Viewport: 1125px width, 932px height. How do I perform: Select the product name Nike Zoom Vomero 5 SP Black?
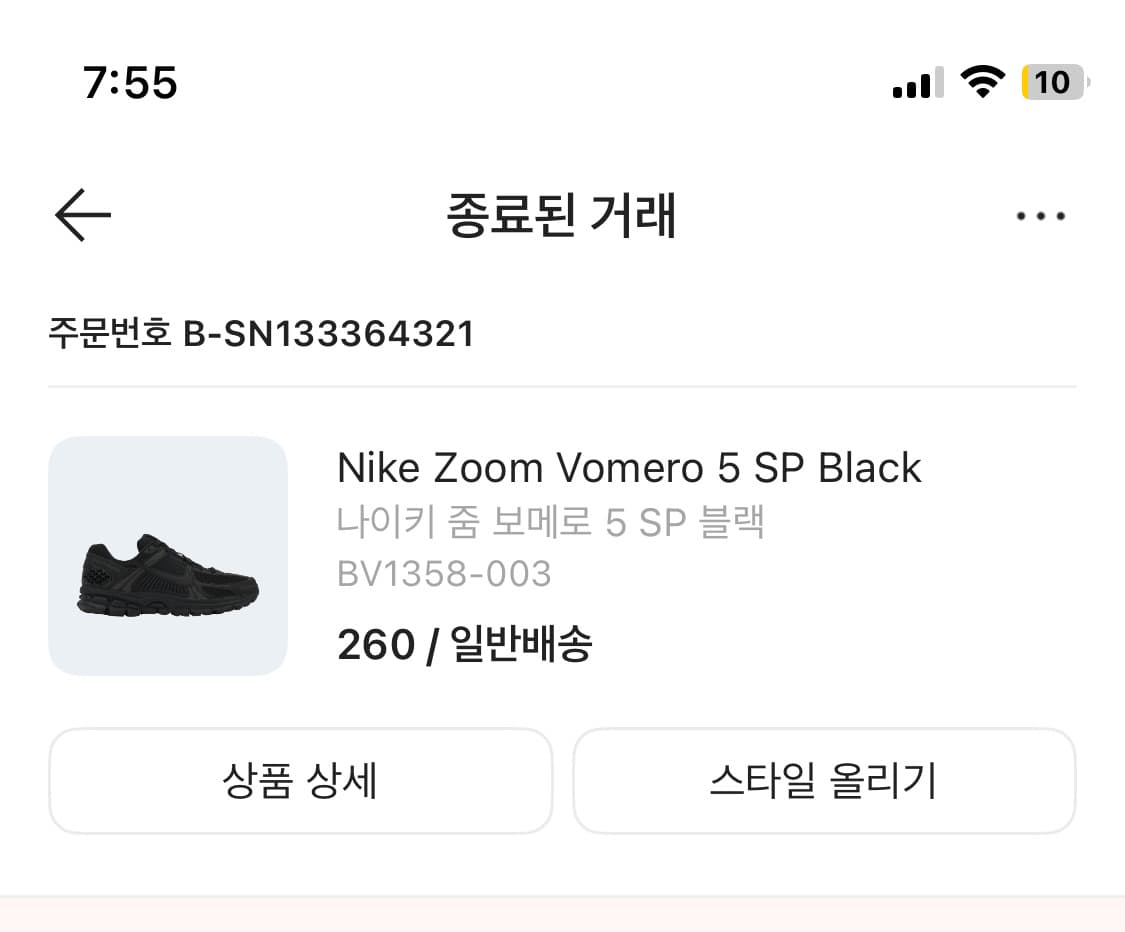(630, 467)
